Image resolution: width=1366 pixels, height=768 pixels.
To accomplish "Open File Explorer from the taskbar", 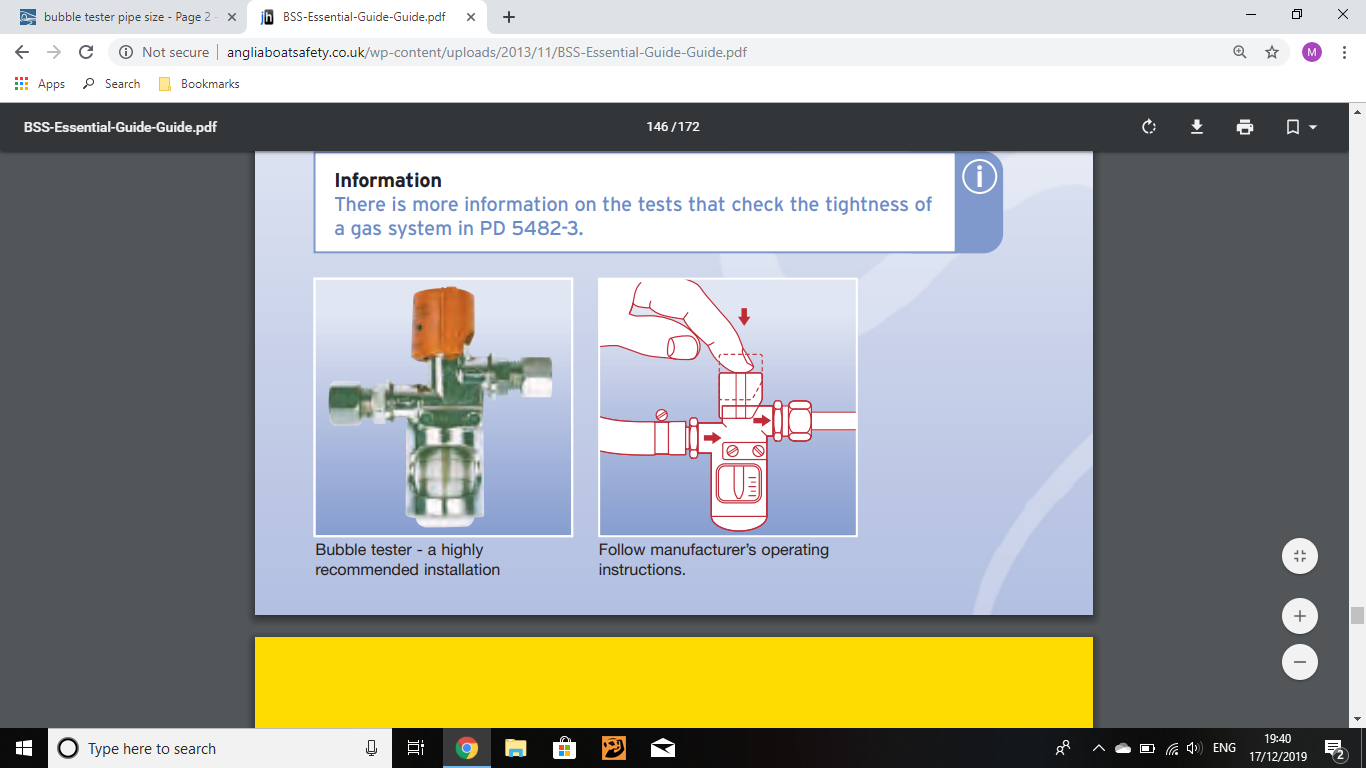I will (x=515, y=748).
